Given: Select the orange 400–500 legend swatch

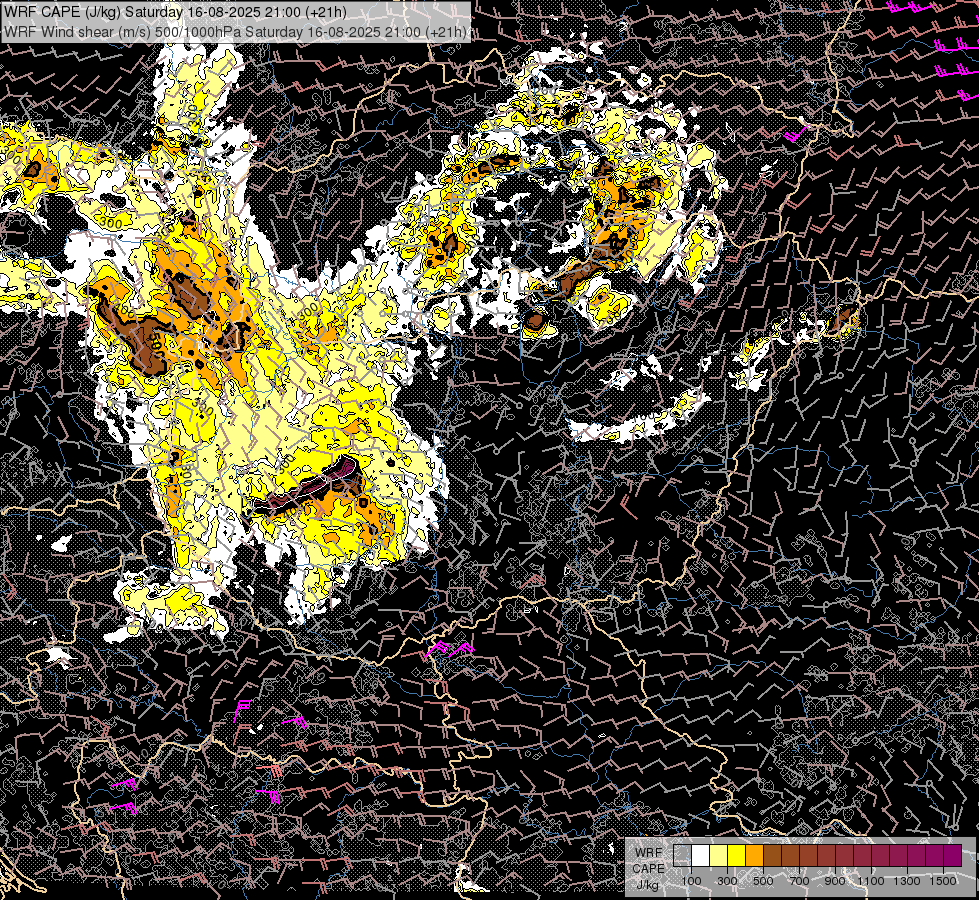Looking at the screenshot, I should [754, 855].
